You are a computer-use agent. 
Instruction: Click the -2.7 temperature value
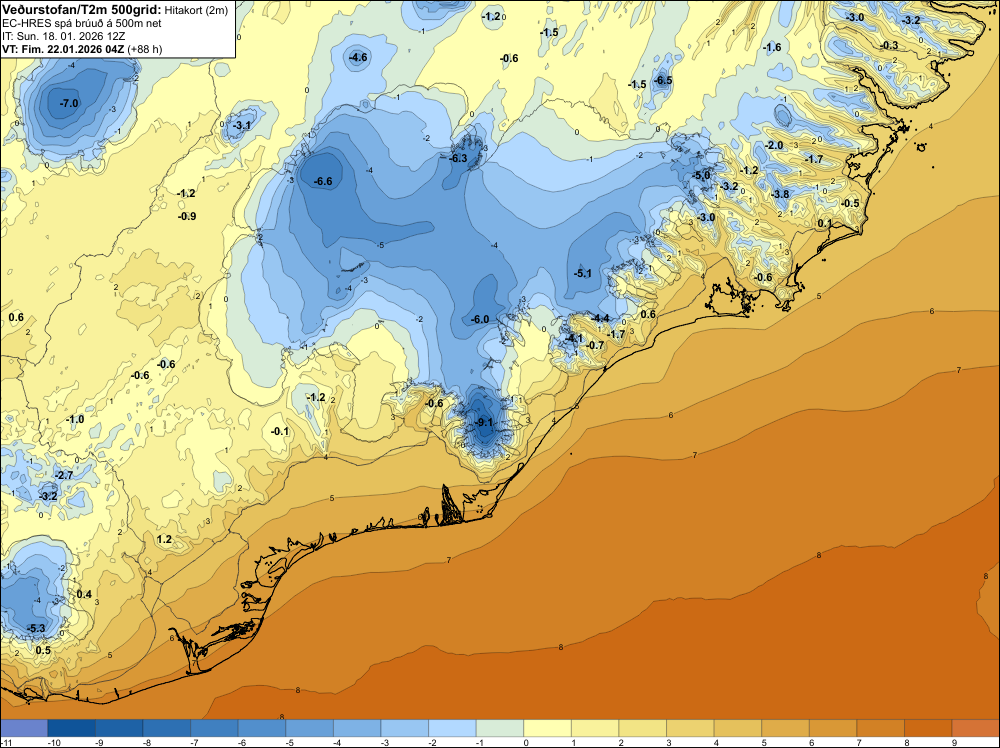(64, 475)
